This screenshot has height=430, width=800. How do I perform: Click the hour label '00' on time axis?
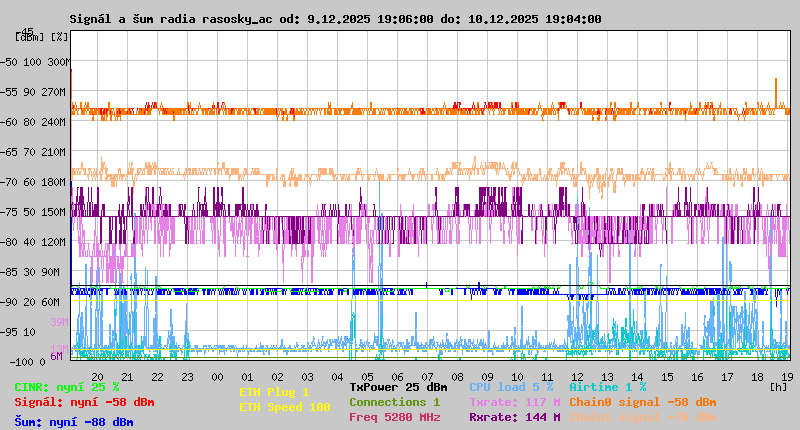217,377
